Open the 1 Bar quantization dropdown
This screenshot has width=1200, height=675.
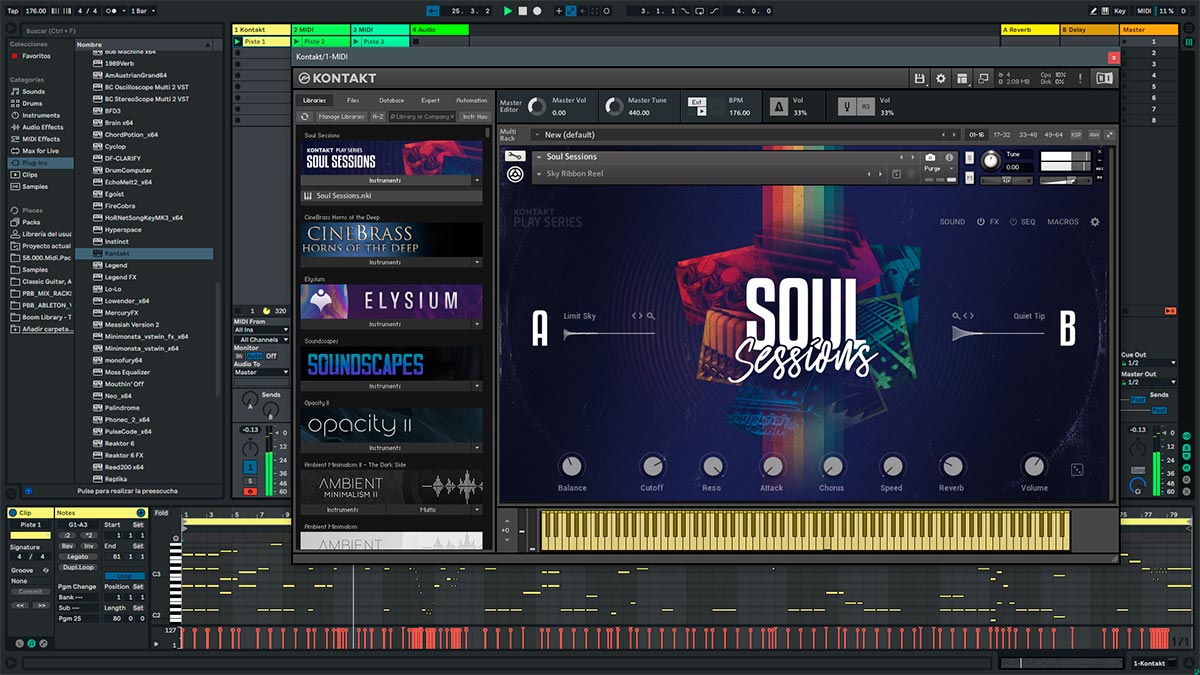[x=144, y=11]
